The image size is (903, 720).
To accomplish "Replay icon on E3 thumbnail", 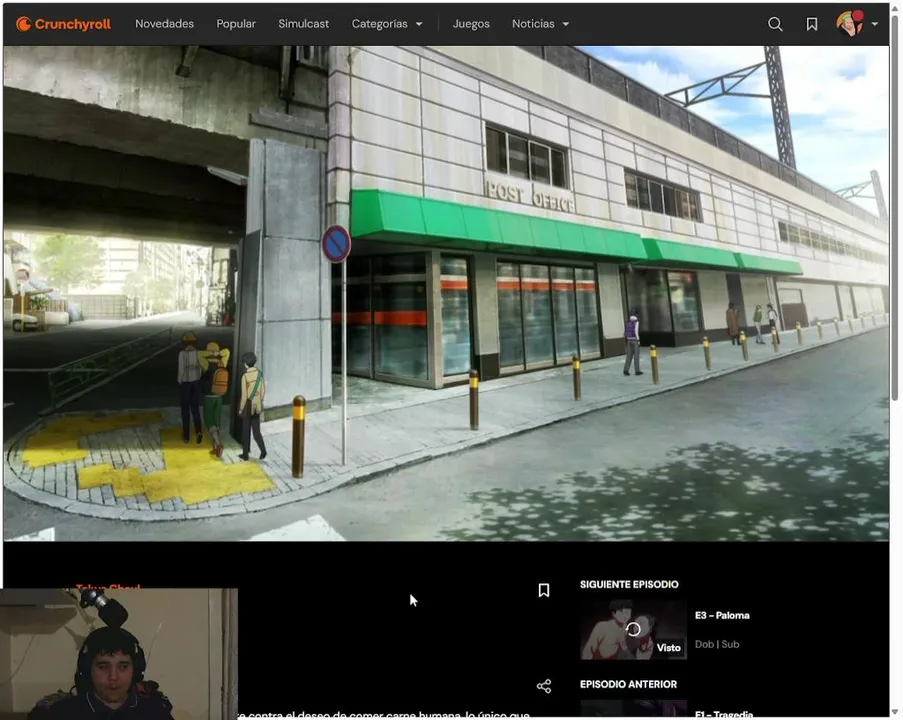I will point(633,629).
